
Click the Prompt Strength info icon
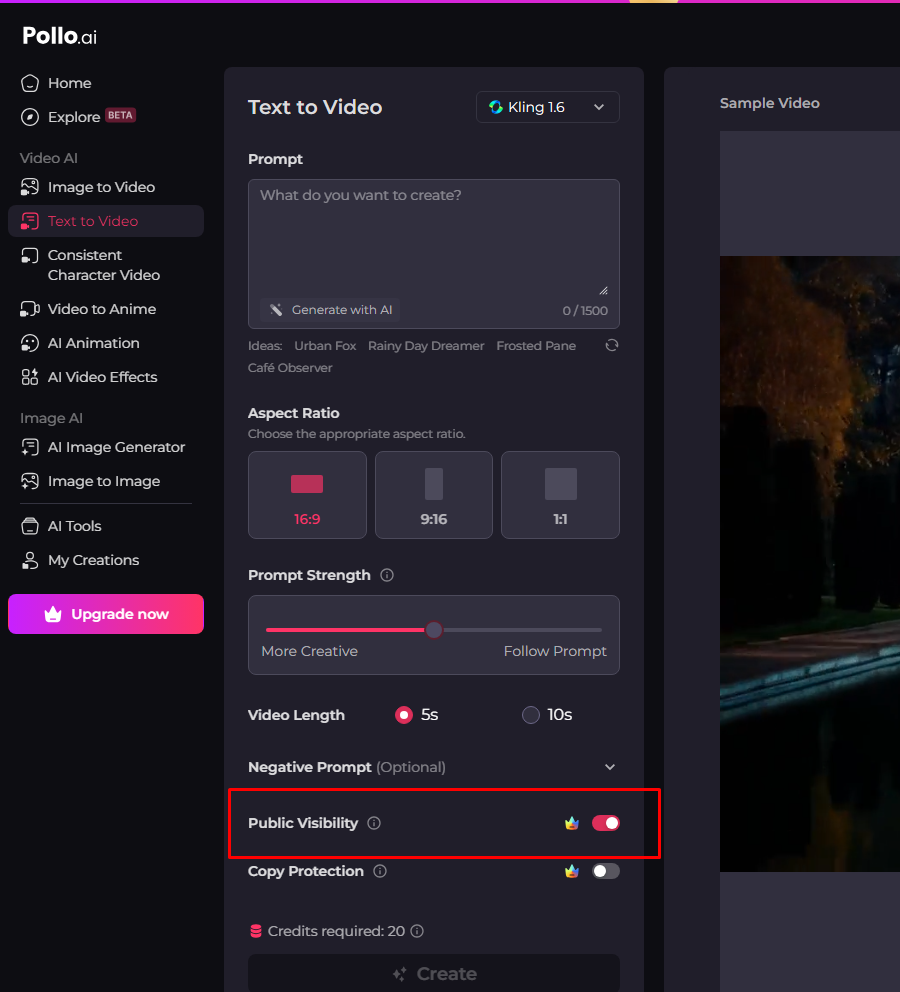click(387, 575)
